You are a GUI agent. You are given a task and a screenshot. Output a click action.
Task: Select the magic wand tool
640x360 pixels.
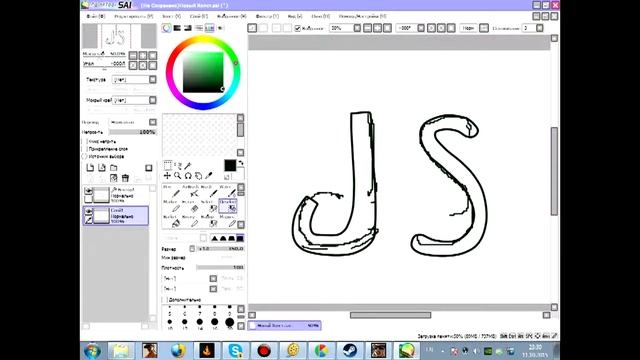click(188, 165)
